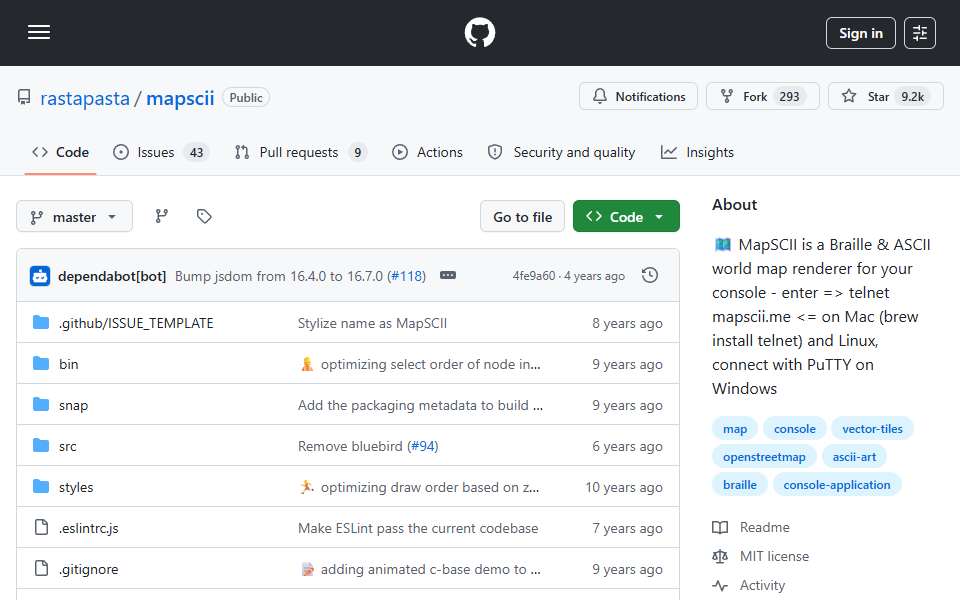Screen dimensions: 960x600
Task: Select the console topic tag
Action: 794,429
